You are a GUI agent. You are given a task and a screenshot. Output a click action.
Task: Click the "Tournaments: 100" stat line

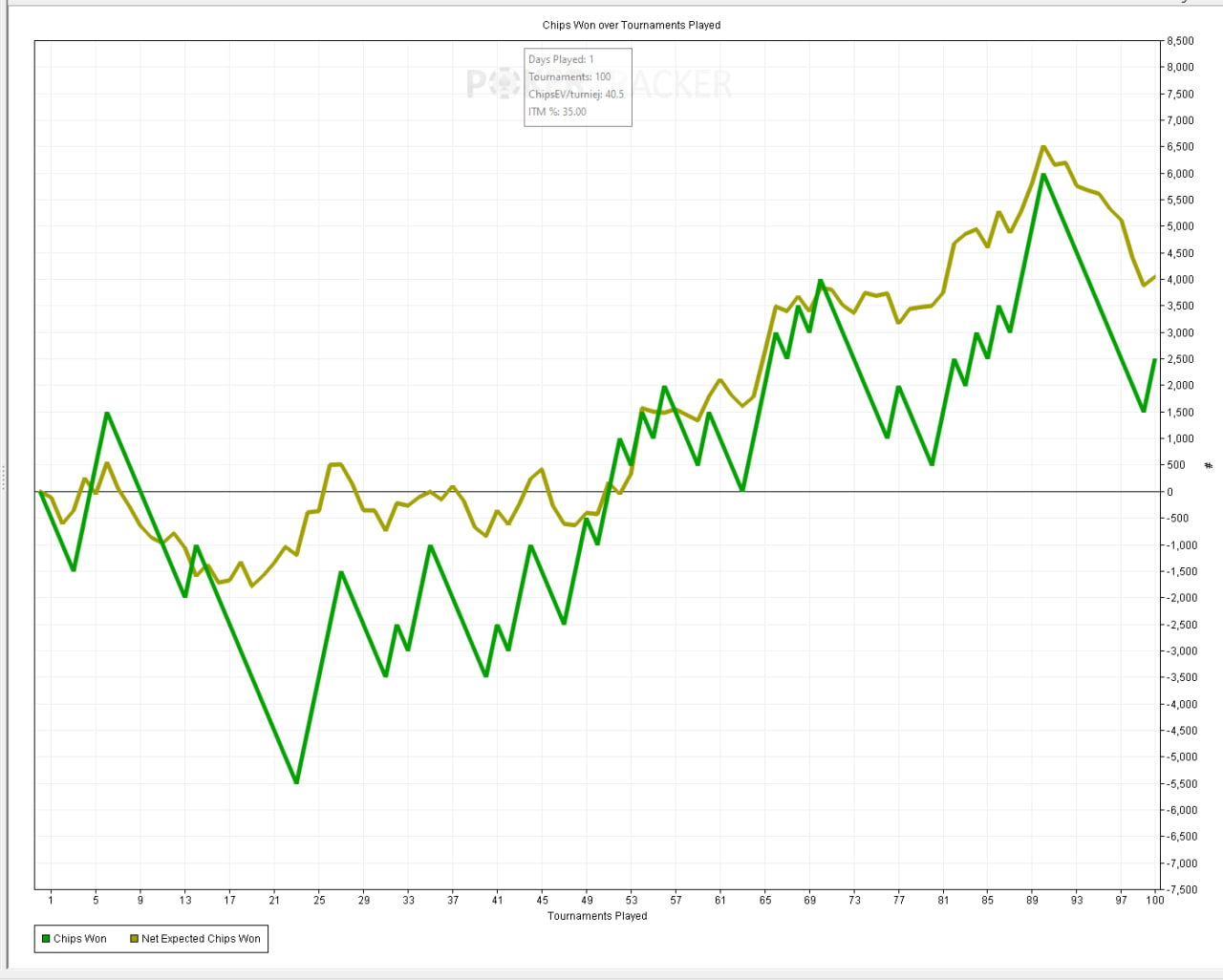[569, 76]
